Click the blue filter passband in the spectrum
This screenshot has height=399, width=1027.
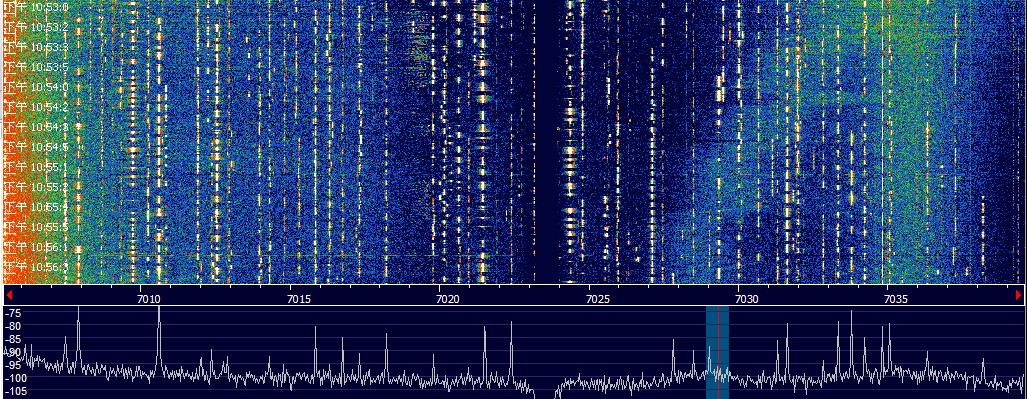pyautogui.click(x=717, y=352)
